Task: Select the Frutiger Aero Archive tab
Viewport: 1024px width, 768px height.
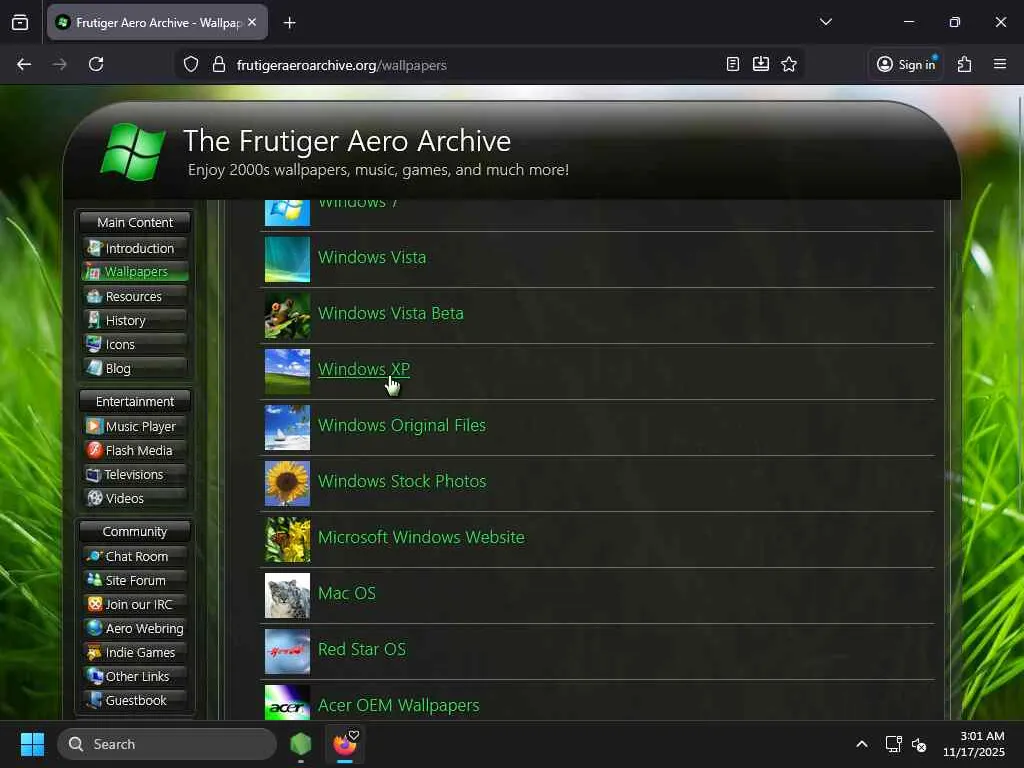Action: pyautogui.click(x=157, y=22)
